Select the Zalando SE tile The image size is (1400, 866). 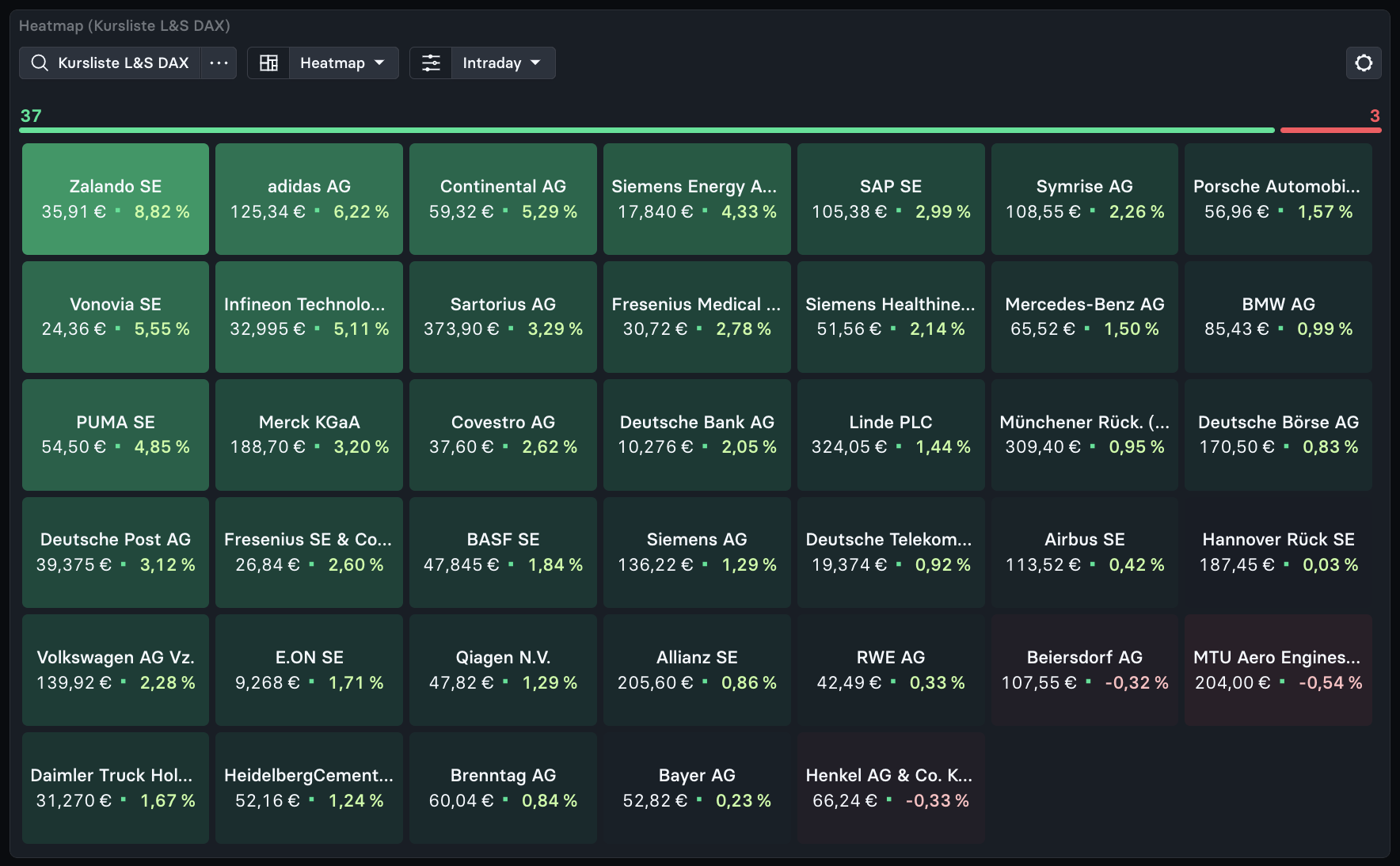click(x=116, y=199)
